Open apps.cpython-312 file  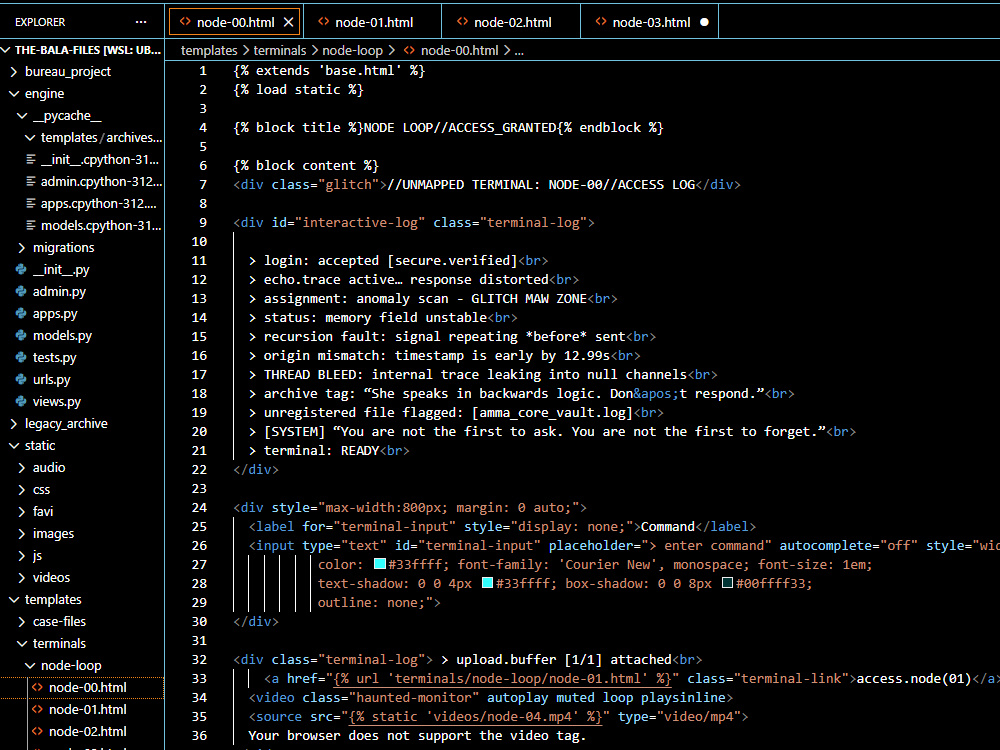click(x=82, y=203)
